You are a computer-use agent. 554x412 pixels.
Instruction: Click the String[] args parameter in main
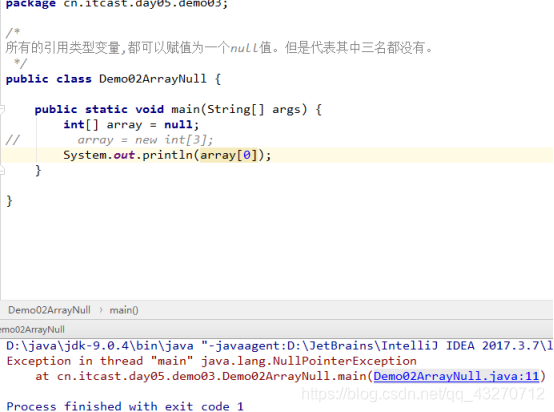click(253, 110)
